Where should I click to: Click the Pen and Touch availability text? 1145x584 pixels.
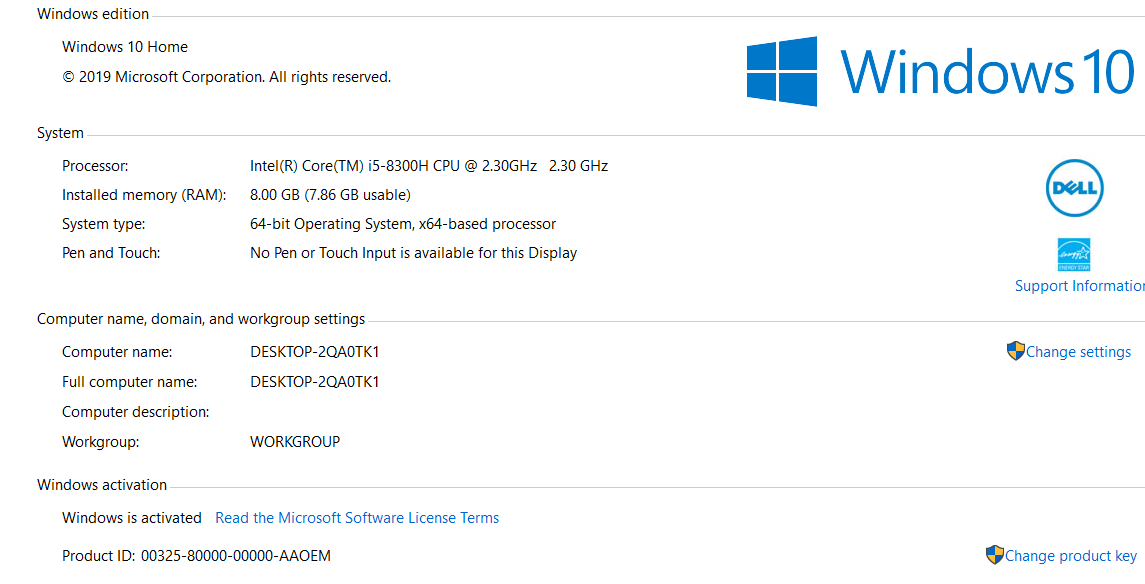tap(413, 253)
